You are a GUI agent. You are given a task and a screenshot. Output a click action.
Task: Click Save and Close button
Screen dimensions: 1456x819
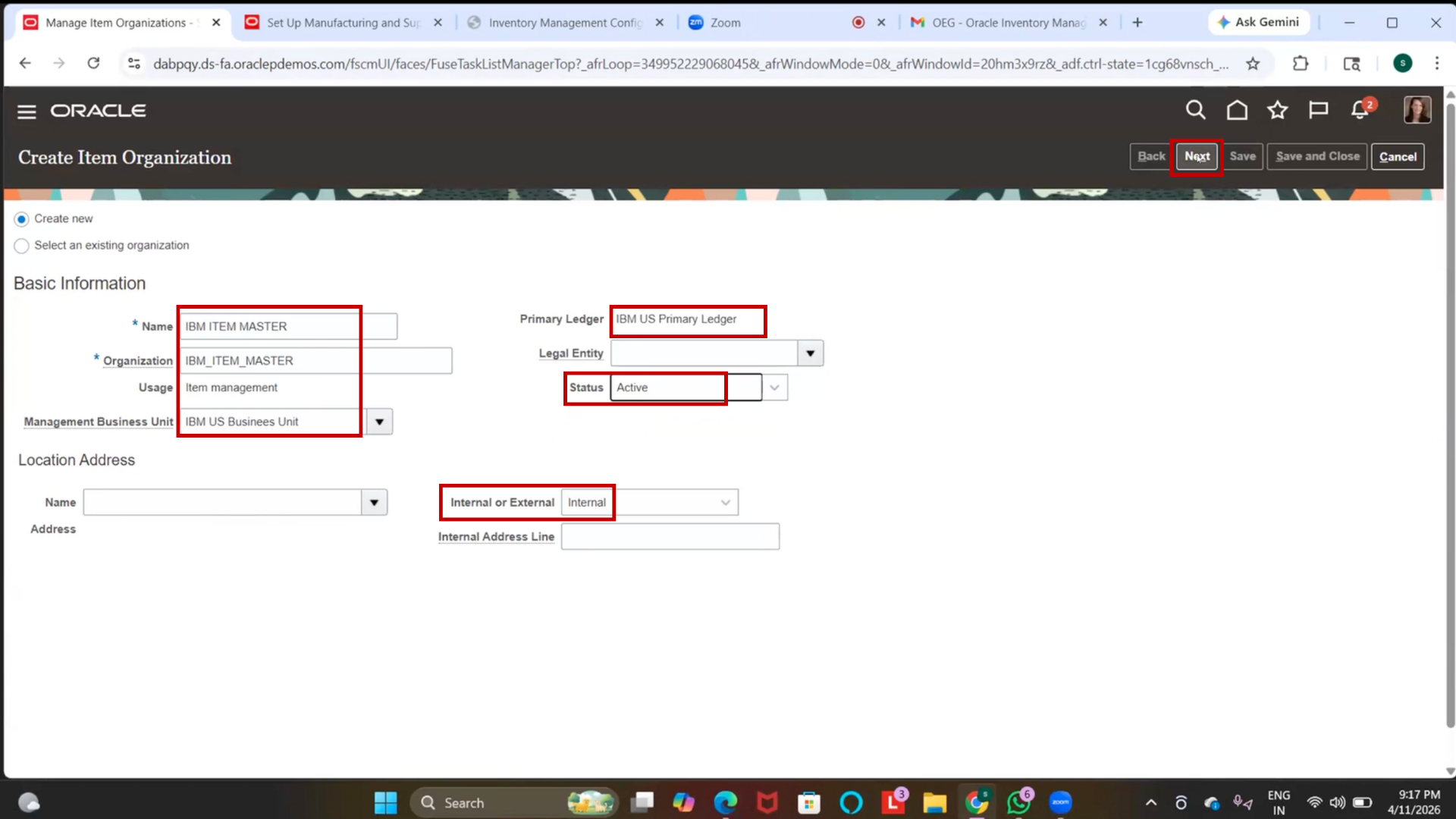(1317, 156)
